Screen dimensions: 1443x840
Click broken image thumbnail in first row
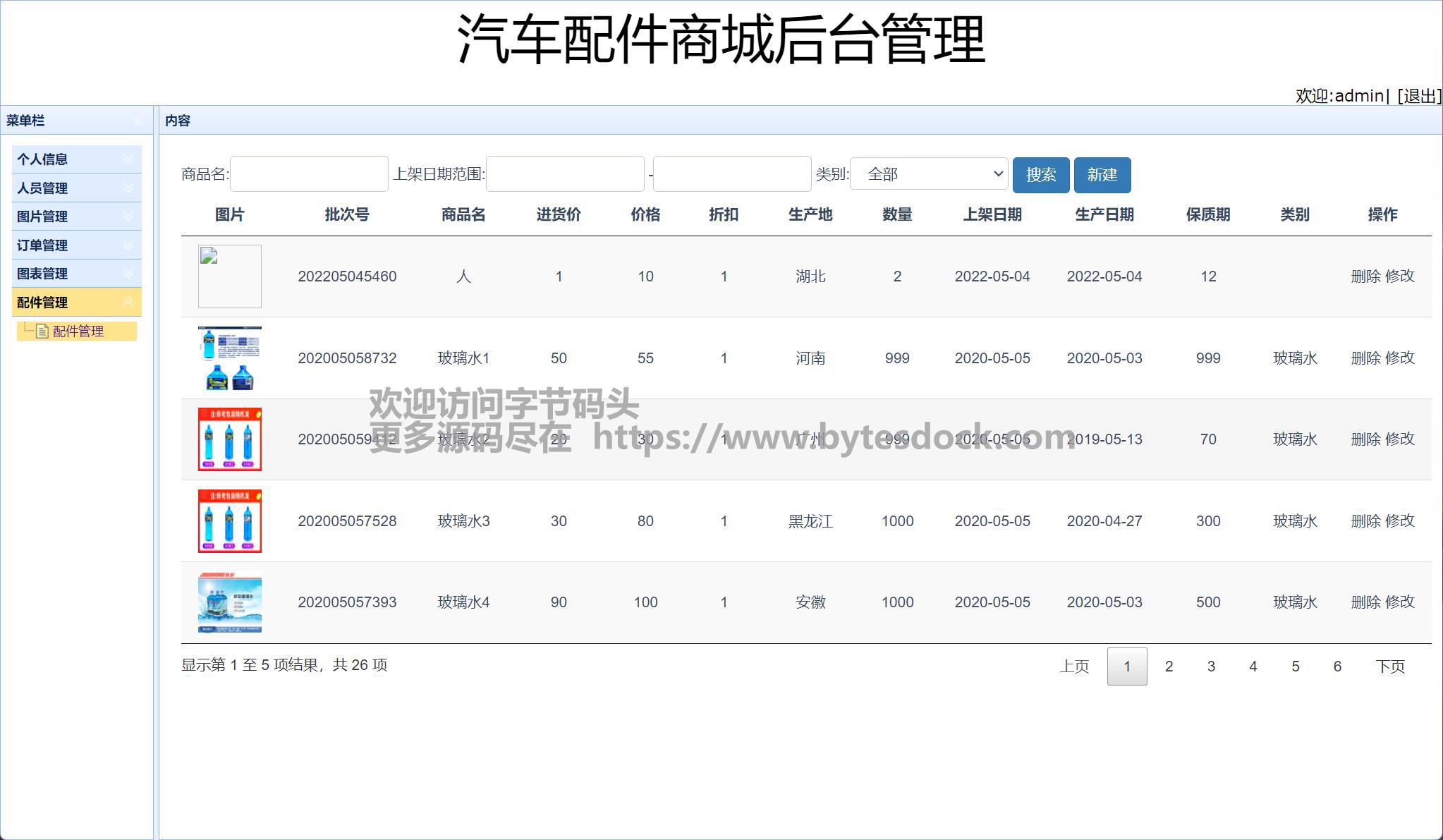click(229, 276)
